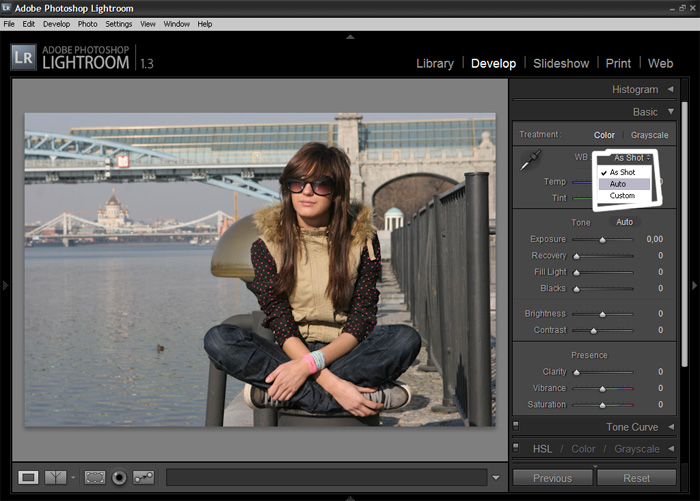Collapse the top module panel arrow
This screenshot has height=501, width=700.
click(x=350, y=37)
